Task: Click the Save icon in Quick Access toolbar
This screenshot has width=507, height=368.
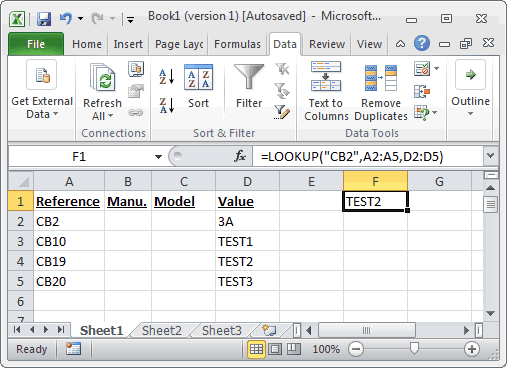Action: 44,19
